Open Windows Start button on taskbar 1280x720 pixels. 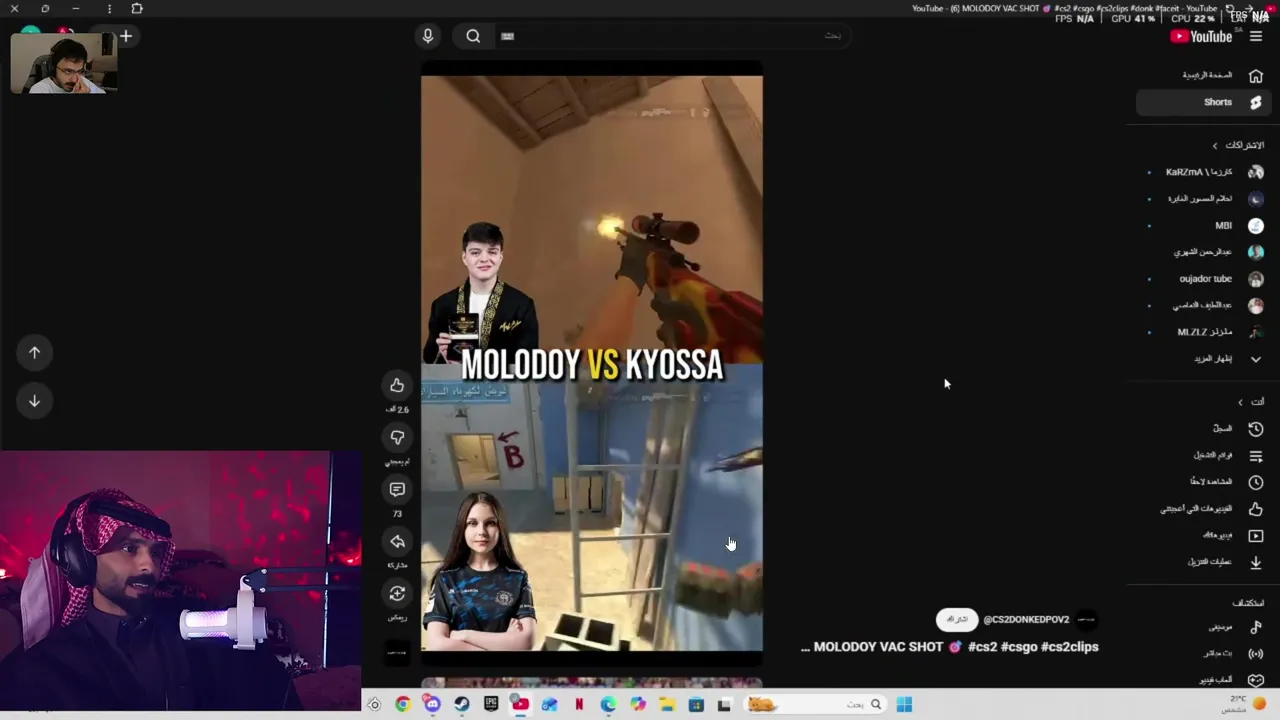[904, 705]
